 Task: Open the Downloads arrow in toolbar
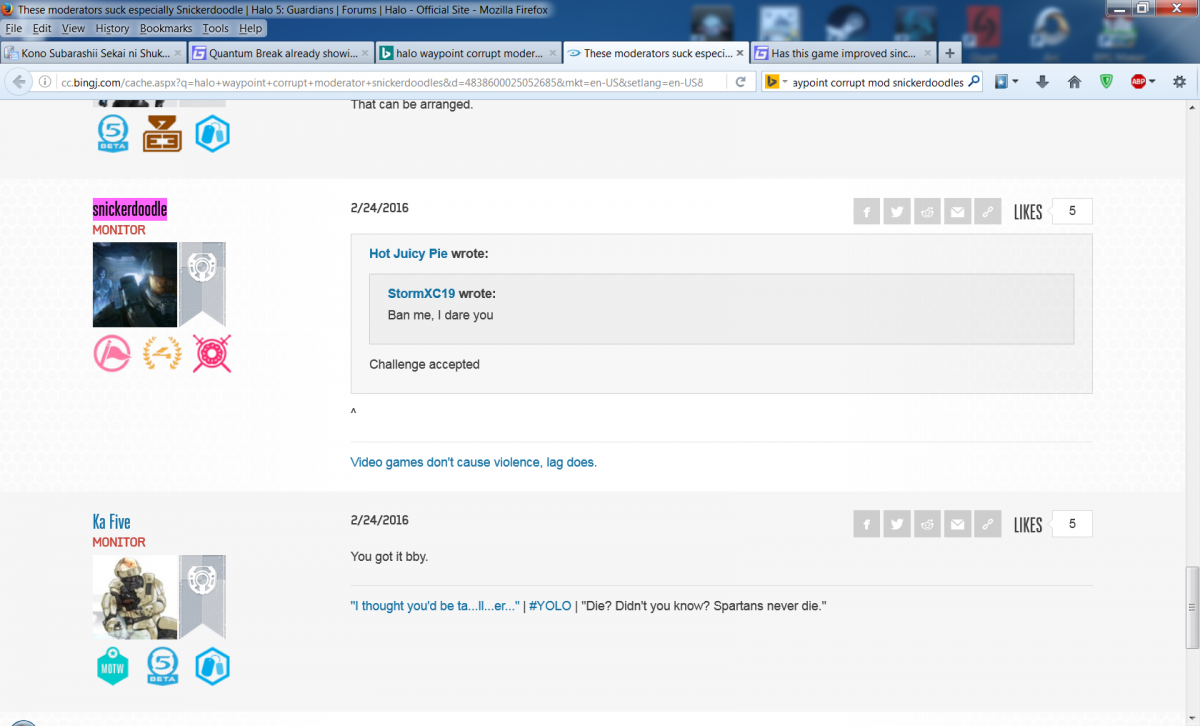(1042, 82)
